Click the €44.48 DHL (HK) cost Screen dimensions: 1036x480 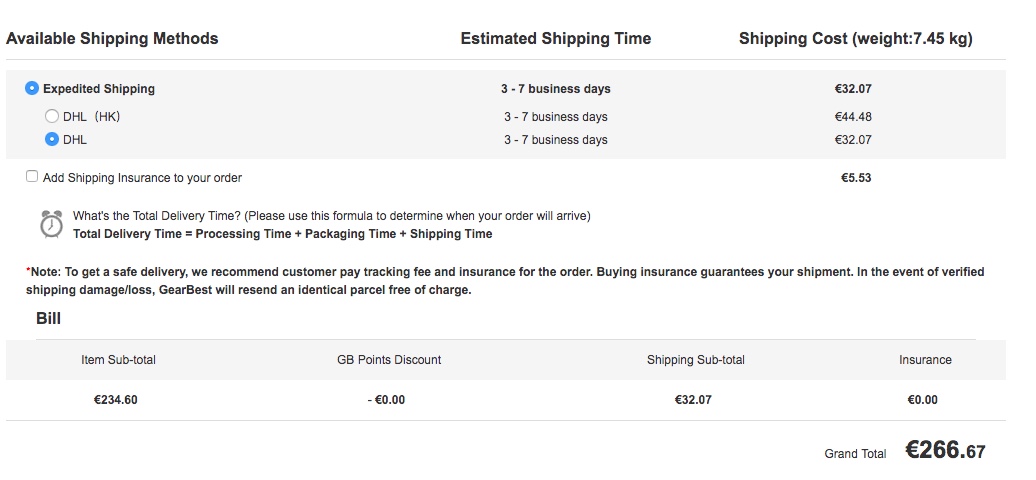pos(853,116)
